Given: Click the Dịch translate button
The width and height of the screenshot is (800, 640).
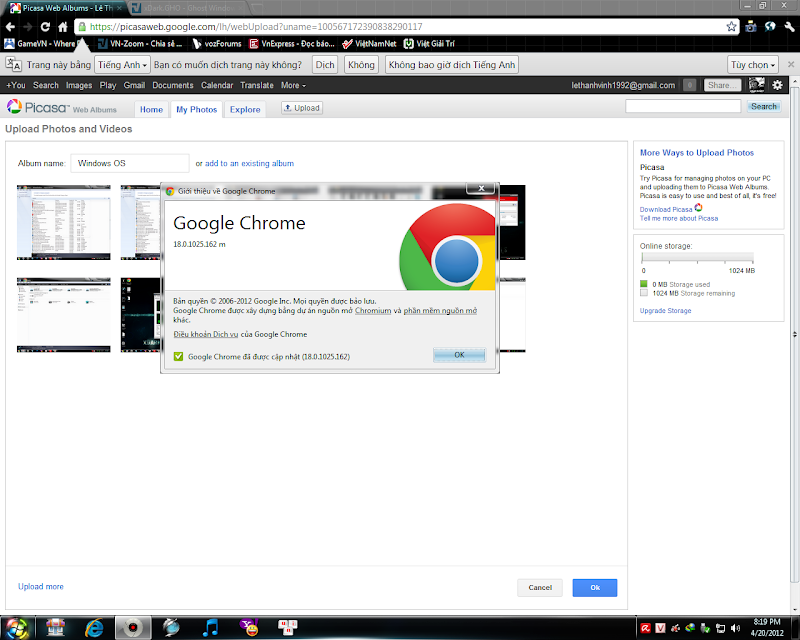Looking at the screenshot, I should tap(324, 65).
